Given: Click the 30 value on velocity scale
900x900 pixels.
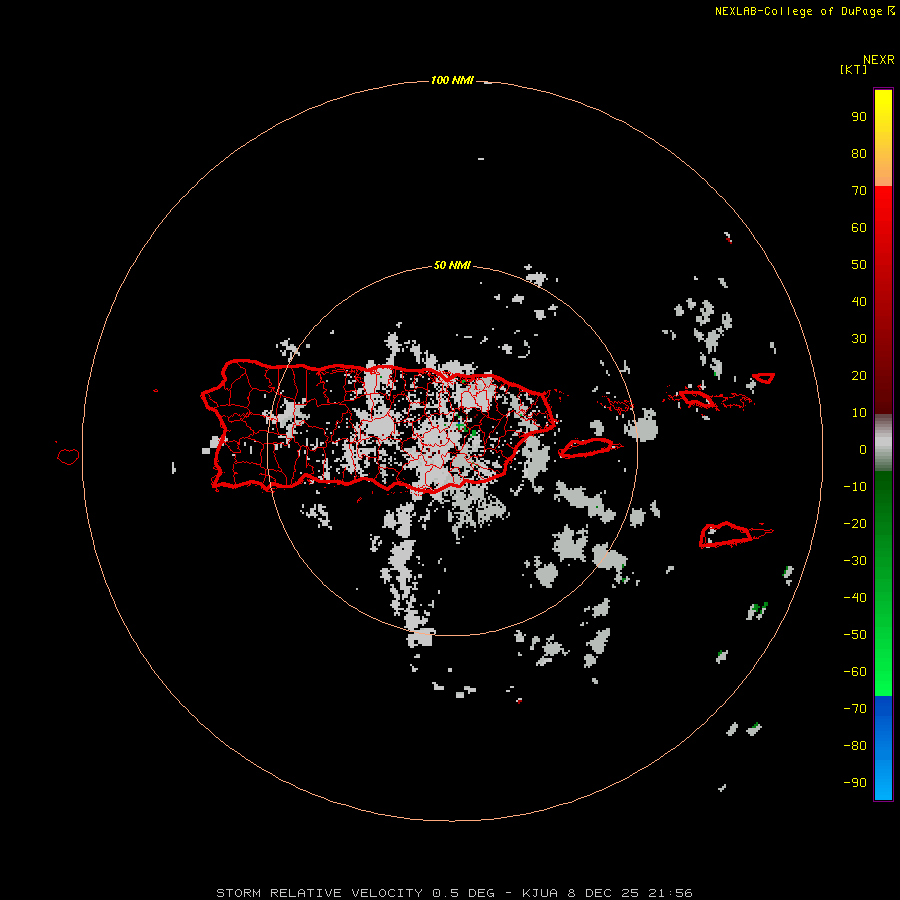Looking at the screenshot, I should (859, 339).
